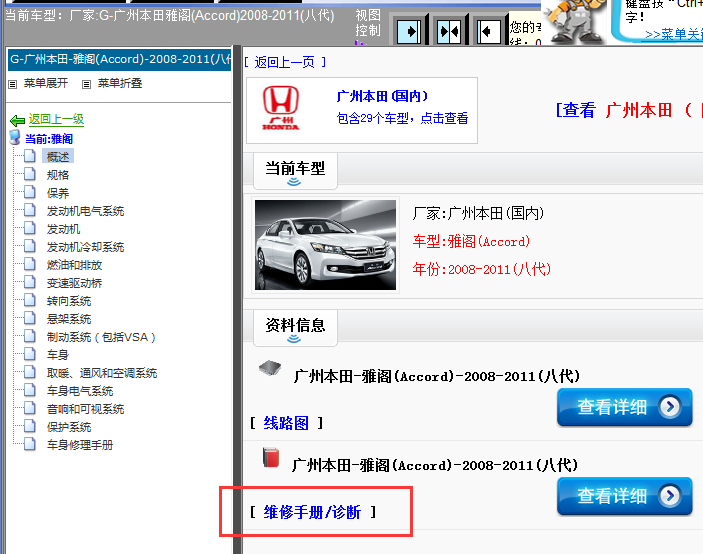Open 燃油和排放 section

coord(74,265)
